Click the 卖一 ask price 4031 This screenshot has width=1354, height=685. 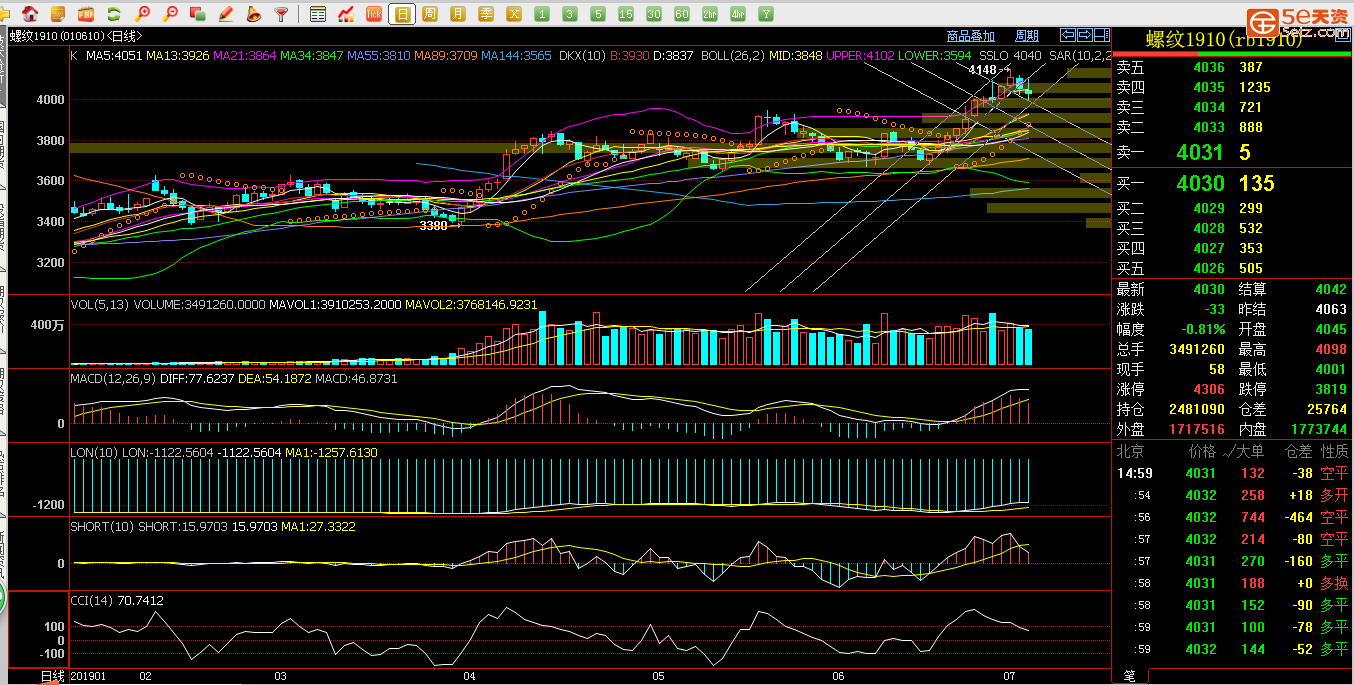click(x=1200, y=152)
